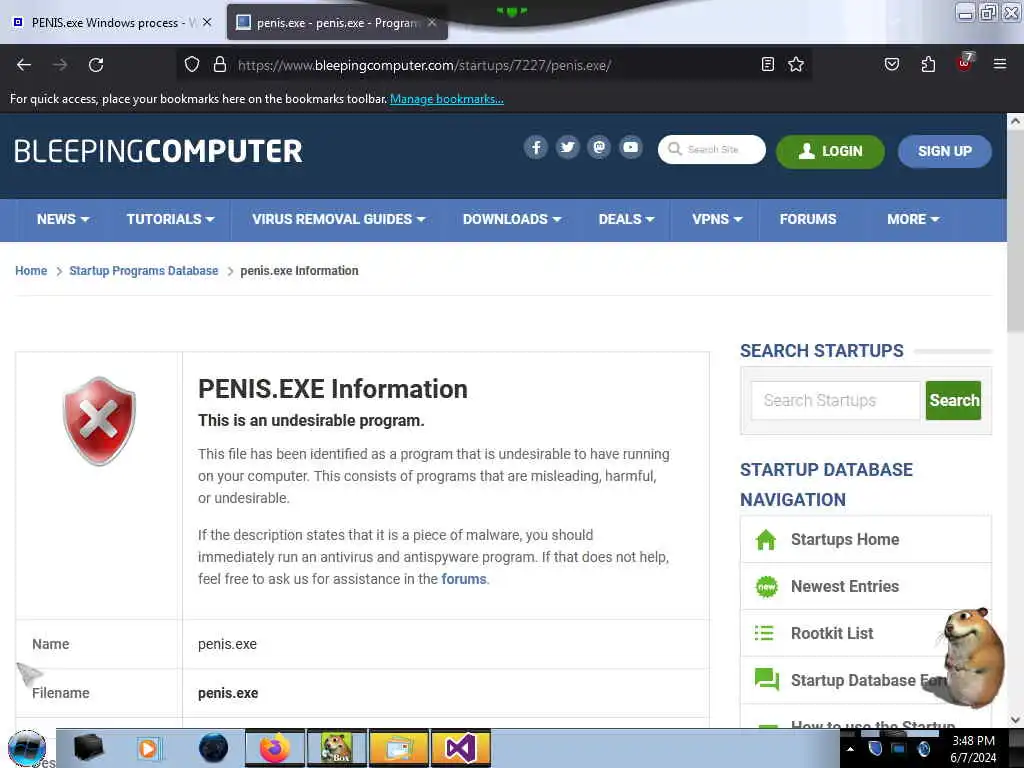Show hidden system tray icons arrow

pos(850,749)
